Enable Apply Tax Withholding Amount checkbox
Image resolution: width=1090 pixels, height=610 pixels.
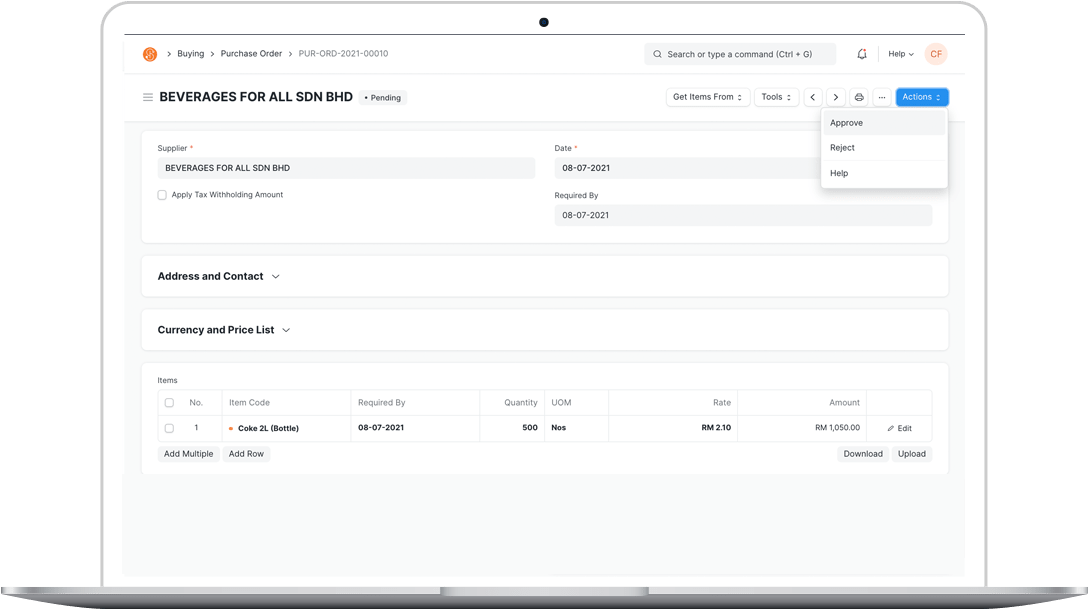point(162,195)
